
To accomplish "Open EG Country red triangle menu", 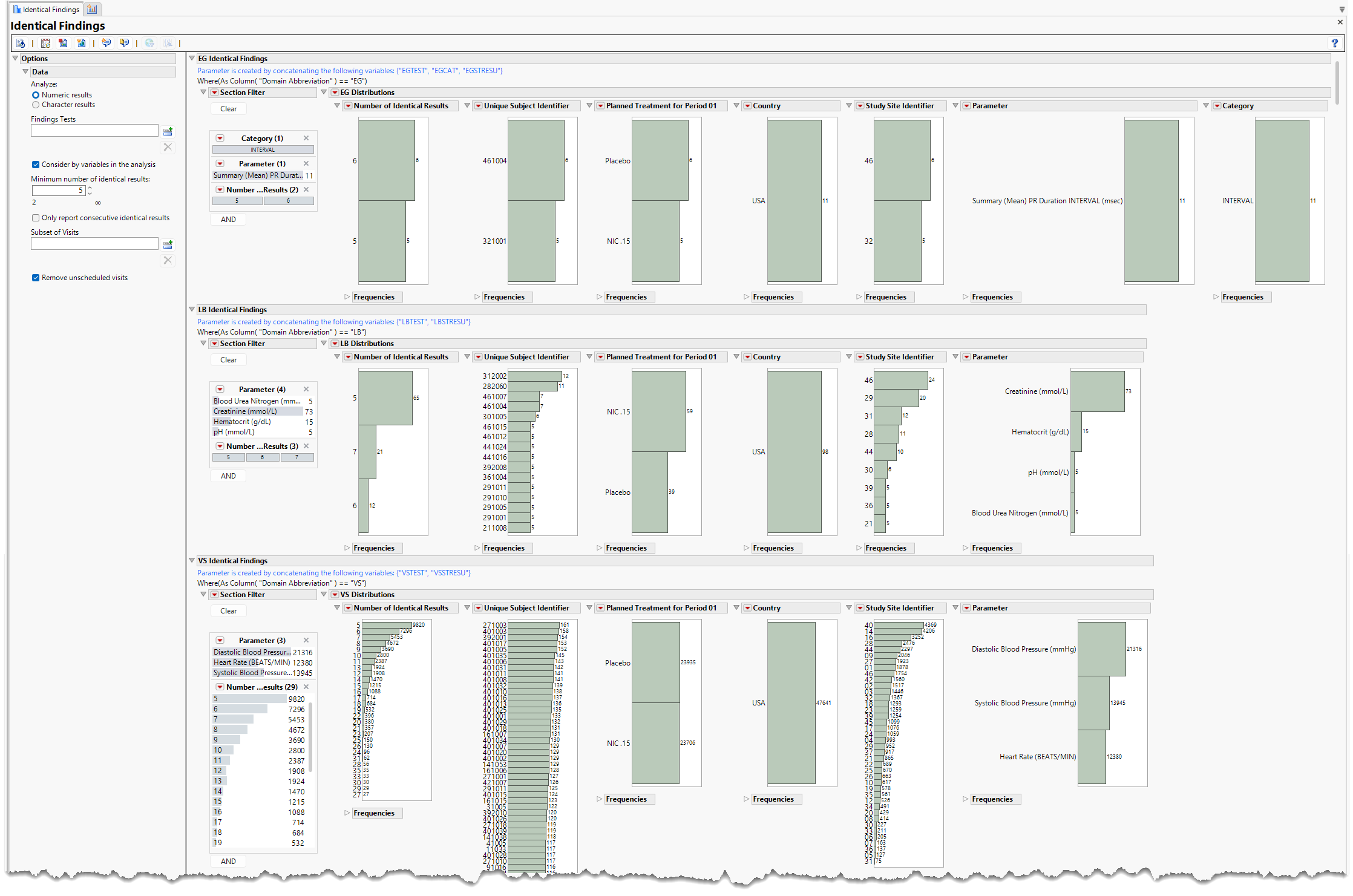I will (x=747, y=106).
